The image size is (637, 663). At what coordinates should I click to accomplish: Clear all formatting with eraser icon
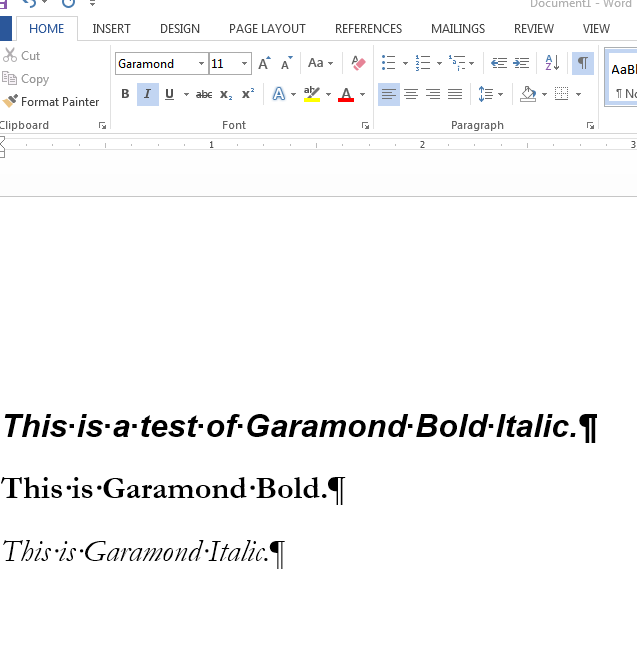(x=358, y=63)
